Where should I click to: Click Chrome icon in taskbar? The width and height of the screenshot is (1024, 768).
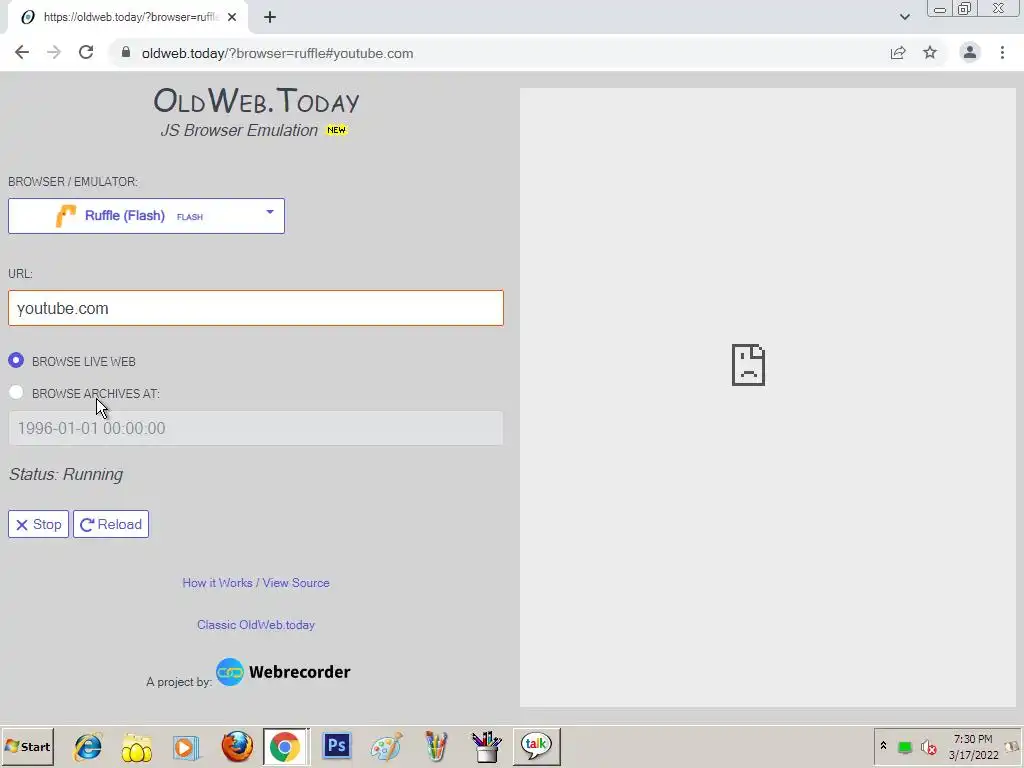pos(285,747)
